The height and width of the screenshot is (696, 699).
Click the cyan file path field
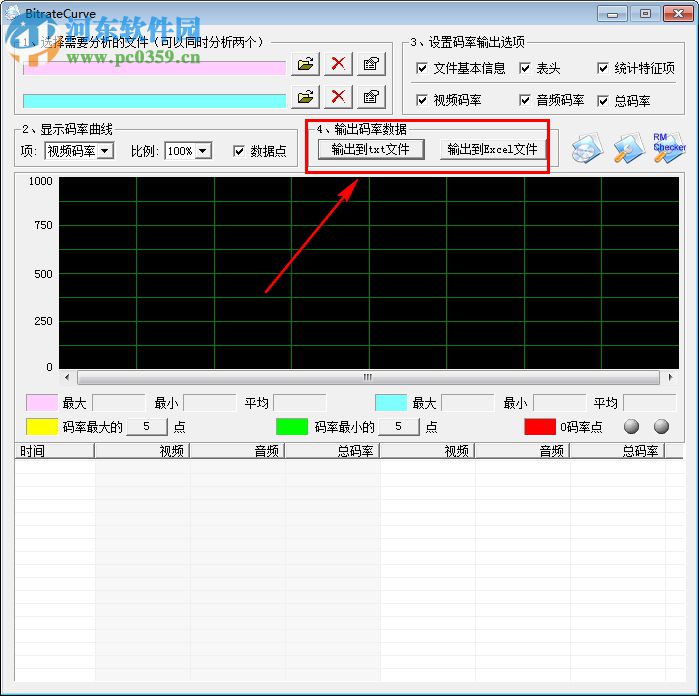(x=154, y=101)
